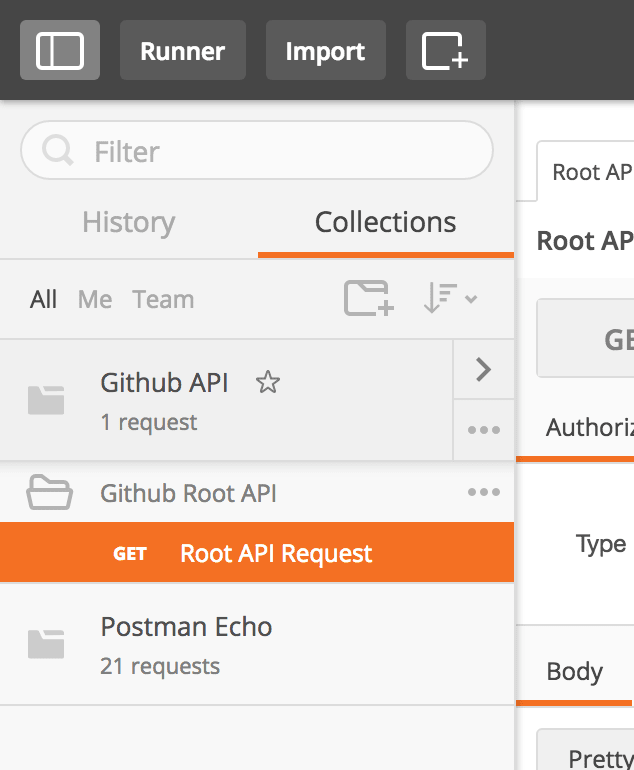Open the sort order dropdown
The height and width of the screenshot is (770, 634).
pyautogui.click(x=450, y=298)
